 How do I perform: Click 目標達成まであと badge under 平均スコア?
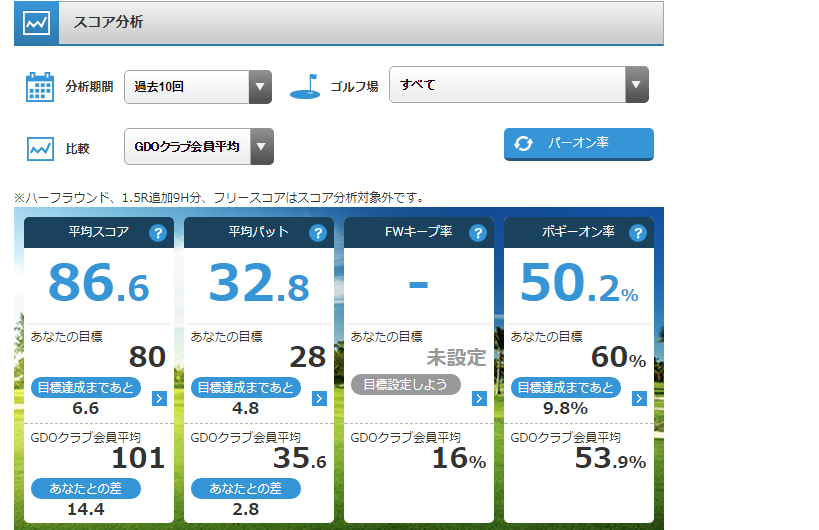coord(86,388)
